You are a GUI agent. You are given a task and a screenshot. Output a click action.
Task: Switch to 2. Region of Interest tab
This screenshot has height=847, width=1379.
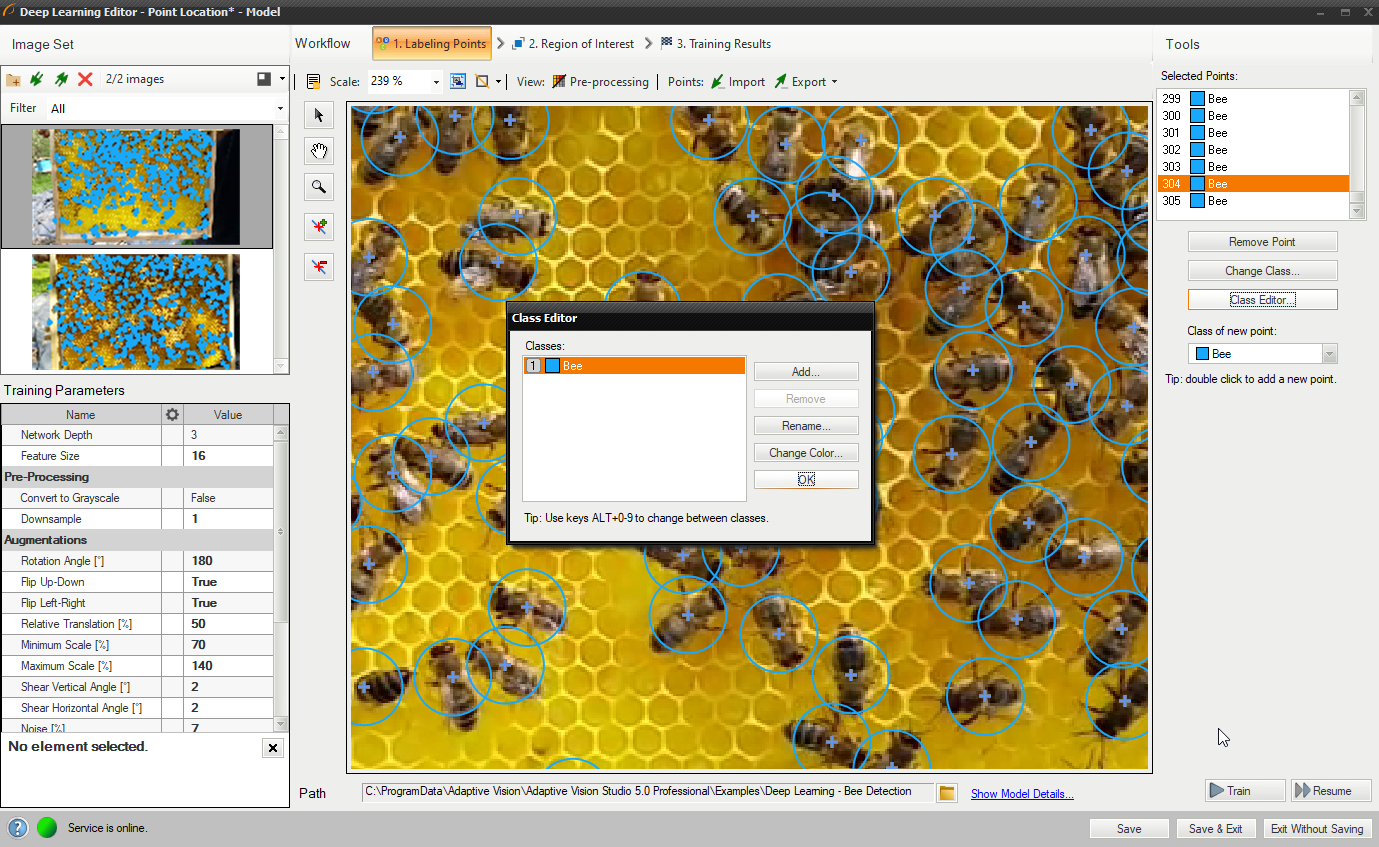pyautogui.click(x=572, y=44)
